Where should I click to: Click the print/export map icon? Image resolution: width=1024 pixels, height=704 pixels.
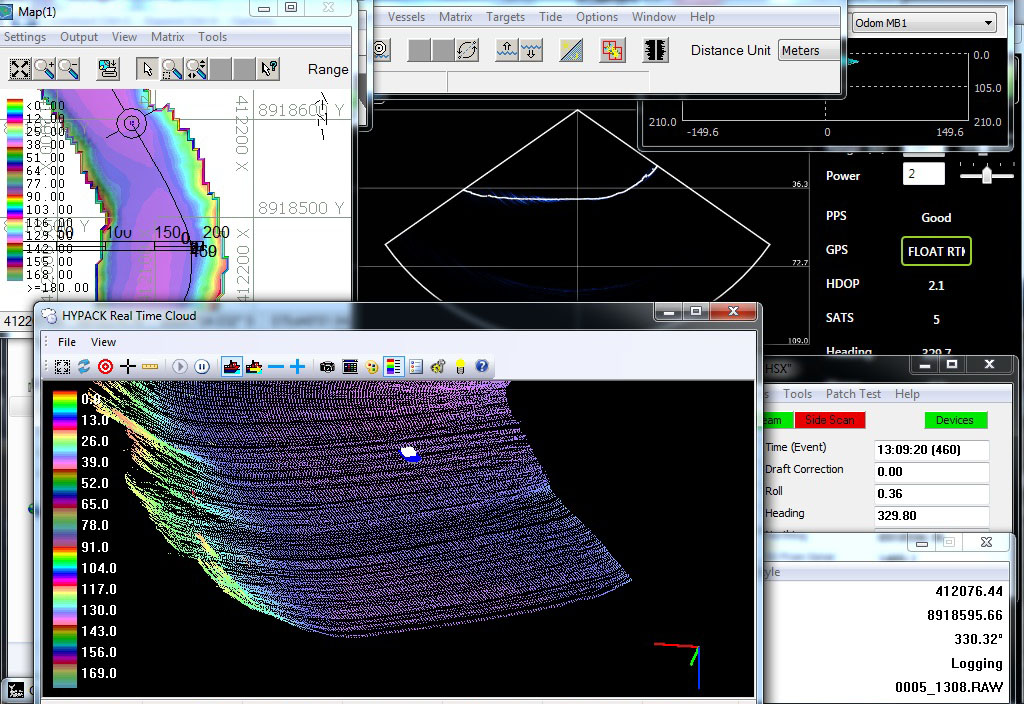[108, 69]
